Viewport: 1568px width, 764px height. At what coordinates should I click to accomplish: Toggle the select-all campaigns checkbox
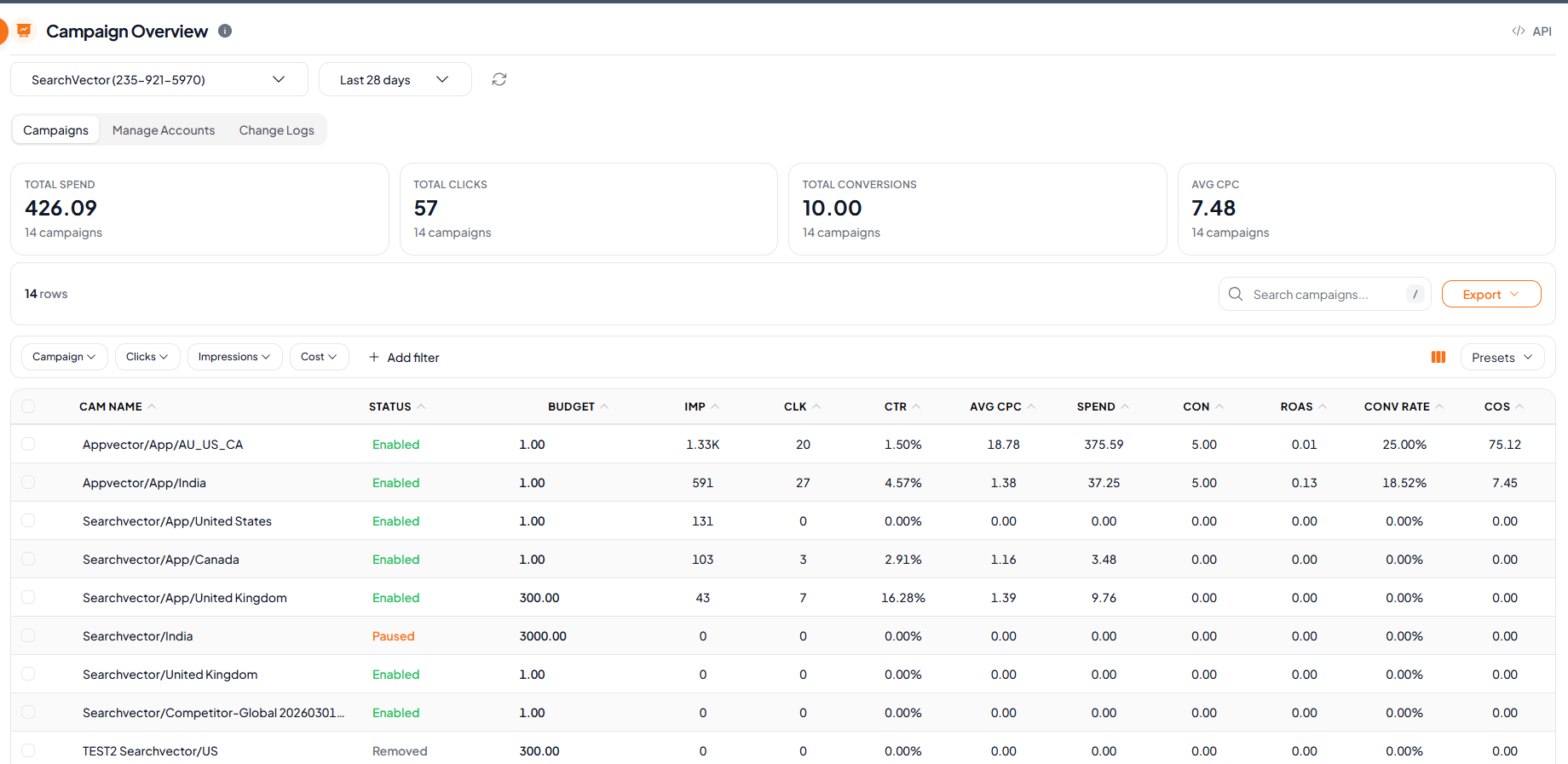pyautogui.click(x=28, y=406)
